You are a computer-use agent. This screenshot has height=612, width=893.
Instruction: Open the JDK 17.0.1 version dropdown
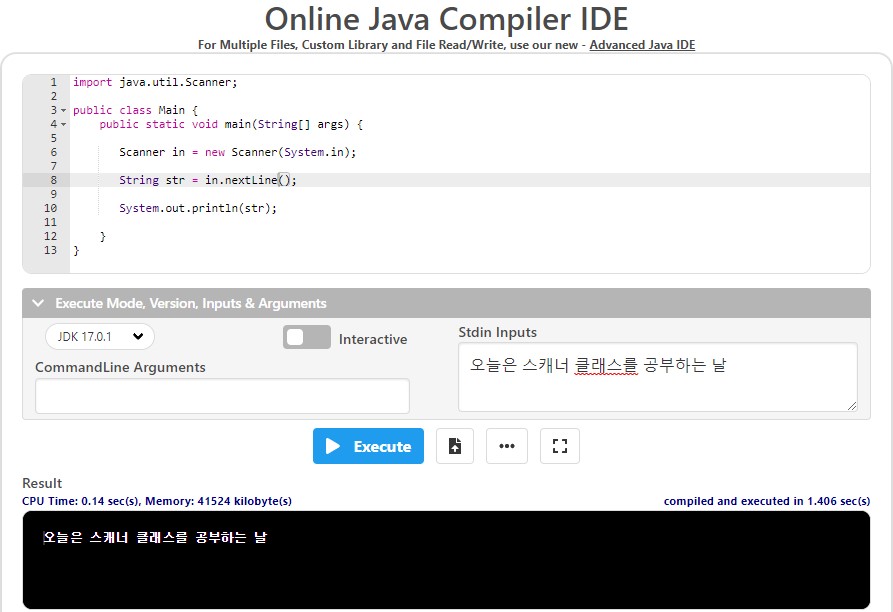tap(100, 336)
